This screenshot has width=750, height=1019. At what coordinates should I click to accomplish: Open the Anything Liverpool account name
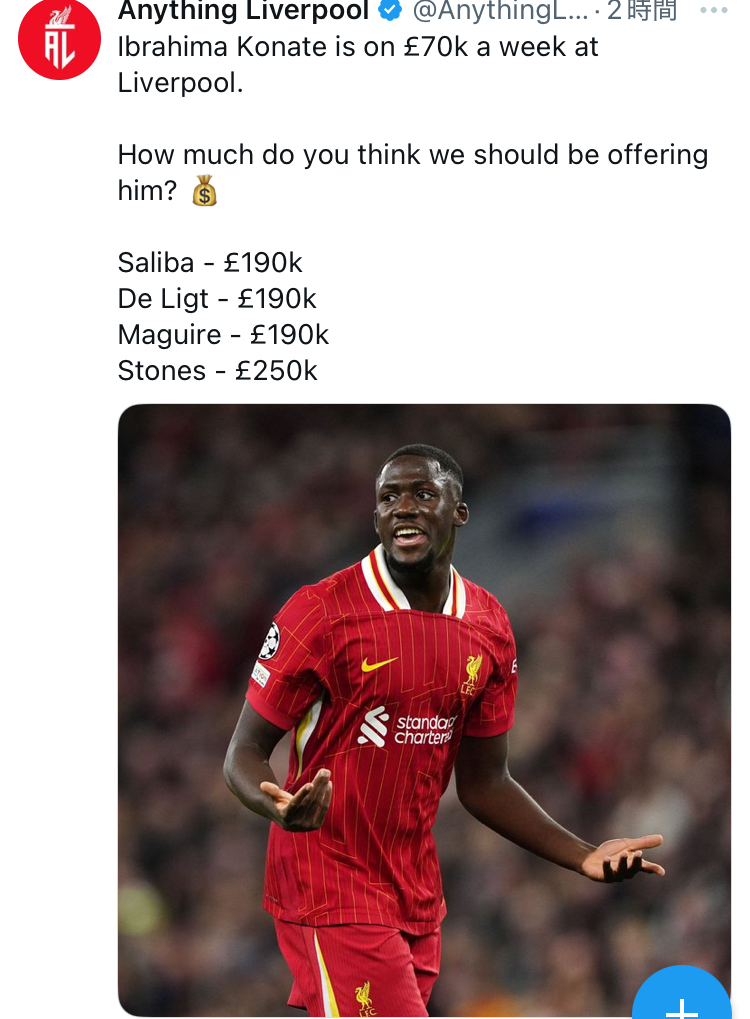click(244, 10)
